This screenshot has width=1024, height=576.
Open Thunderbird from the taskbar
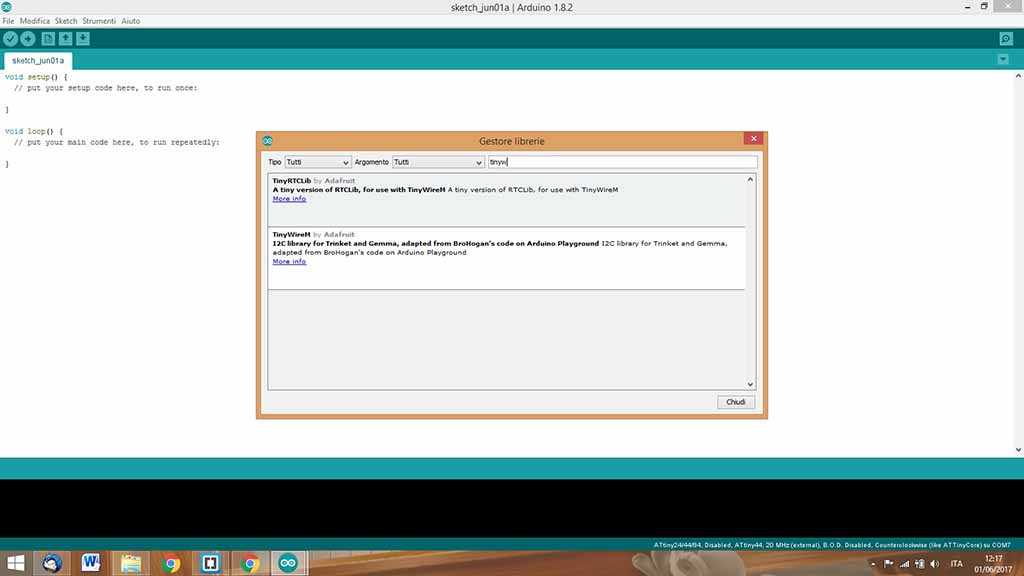(x=52, y=563)
